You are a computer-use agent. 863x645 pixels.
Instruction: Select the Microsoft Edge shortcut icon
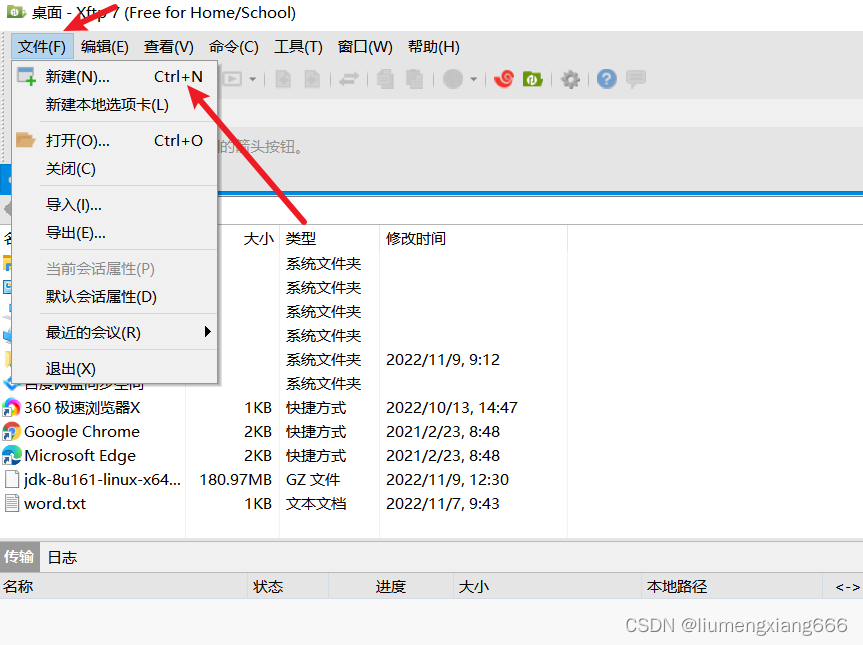point(10,455)
